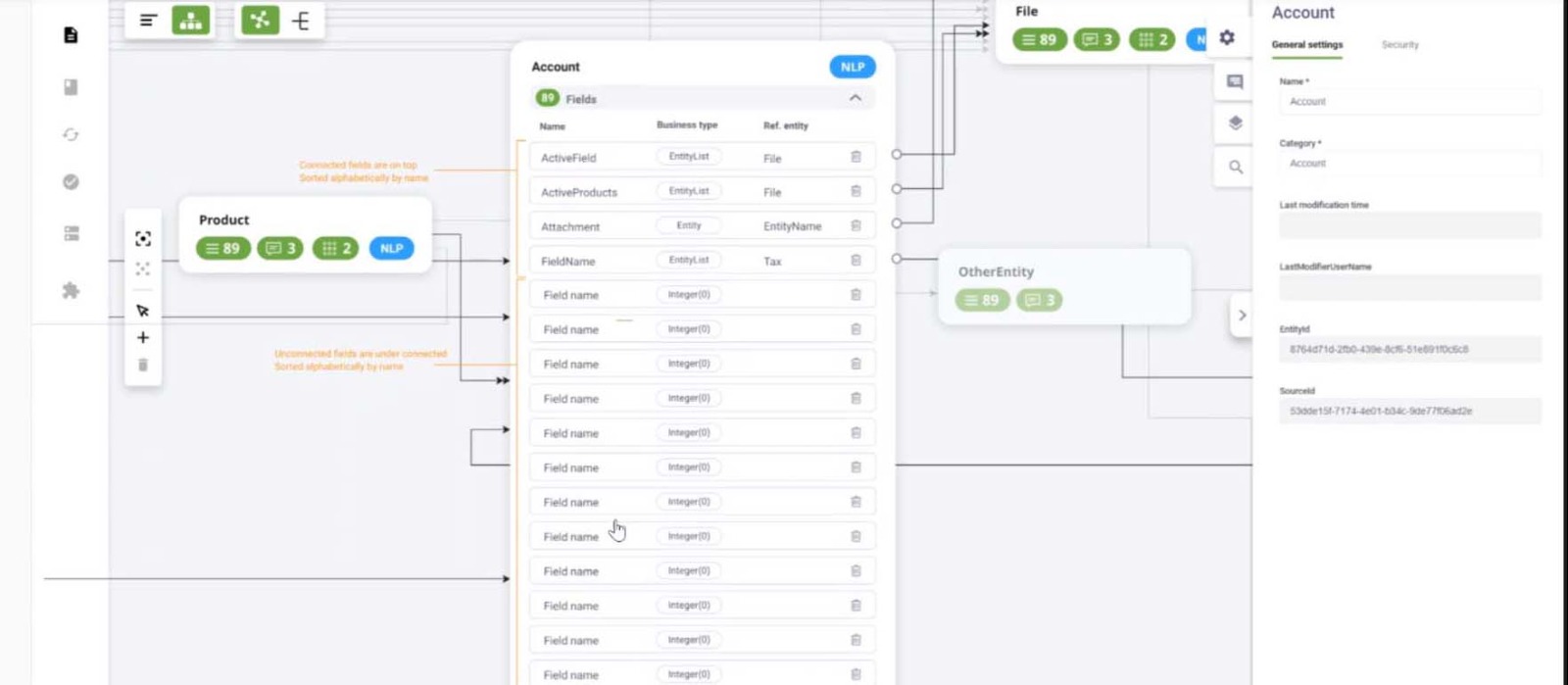The width and height of the screenshot is (1568, 685).
Task: Click the checkmark circle sidebar icon
Action: (71, 181)
